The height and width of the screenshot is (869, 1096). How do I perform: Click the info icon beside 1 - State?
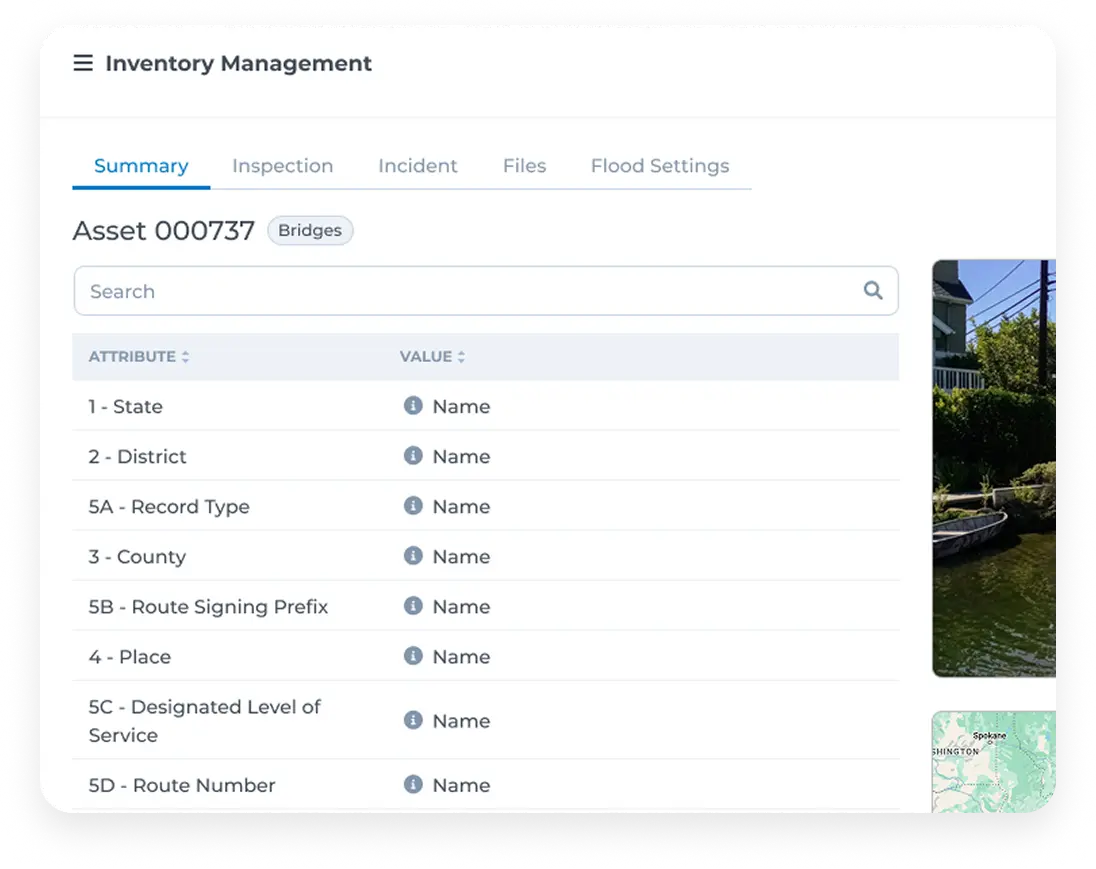(x=413, y=406)
